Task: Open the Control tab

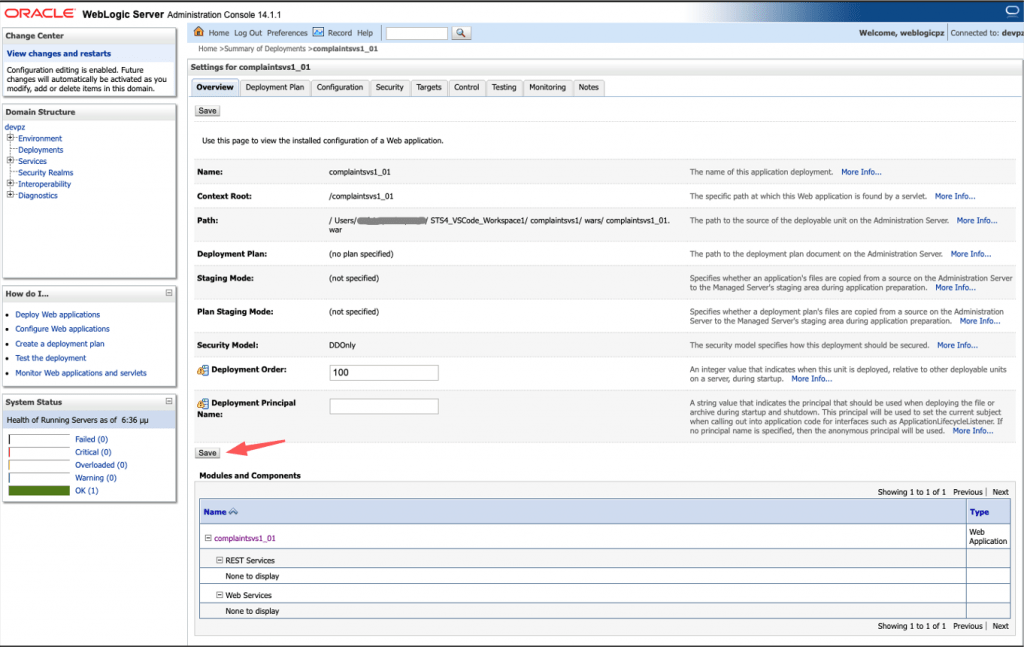Action: click(x=466, y=87)
